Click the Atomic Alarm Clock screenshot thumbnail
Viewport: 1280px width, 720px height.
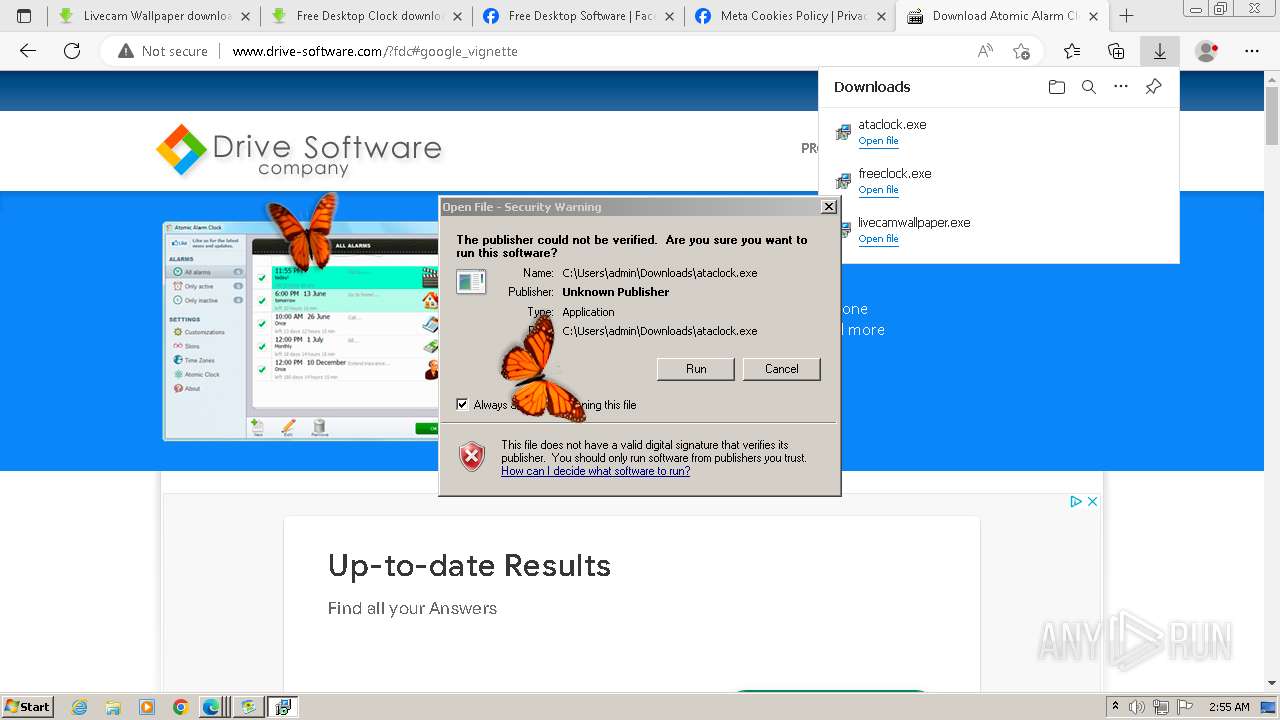pos(301,331)
